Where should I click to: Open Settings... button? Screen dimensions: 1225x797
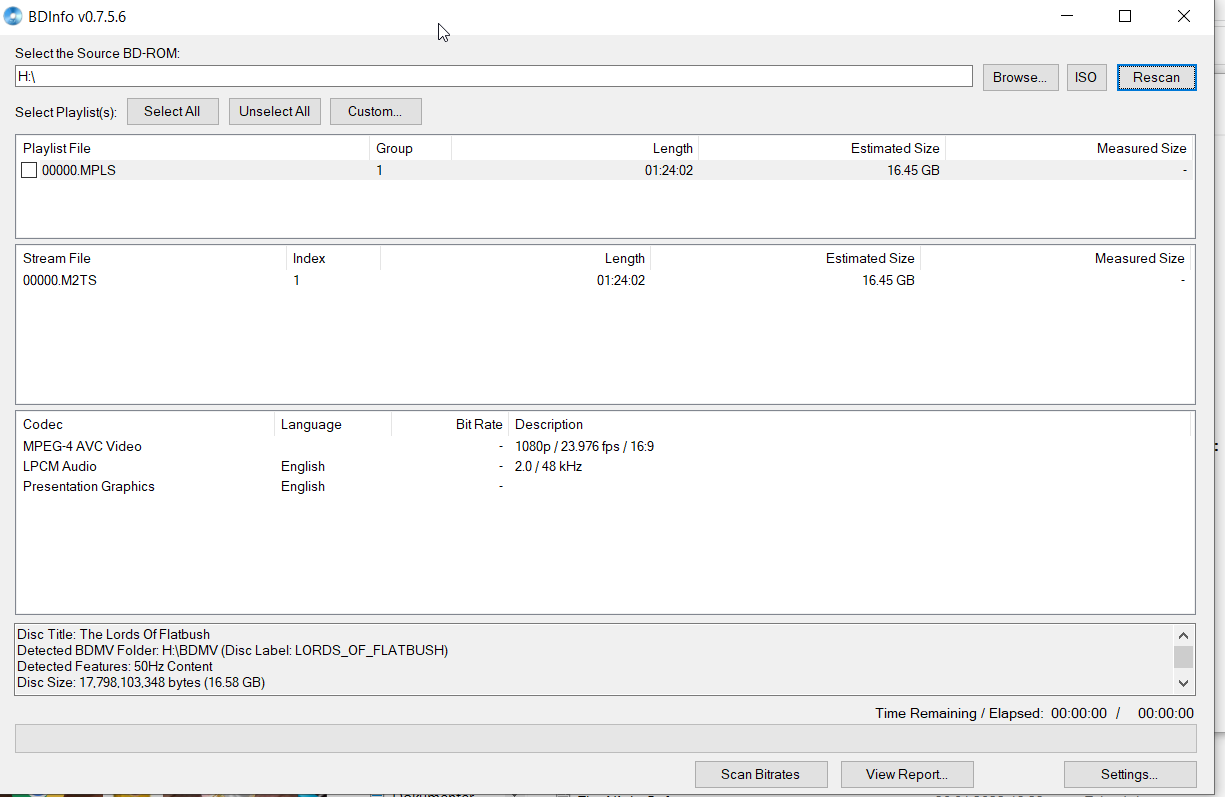coord(1130,774)
